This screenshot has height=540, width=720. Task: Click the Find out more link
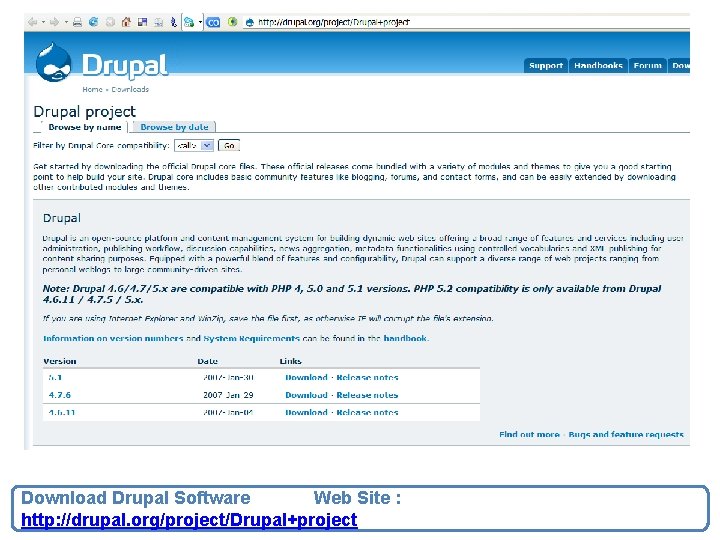(x=529, y=434)
